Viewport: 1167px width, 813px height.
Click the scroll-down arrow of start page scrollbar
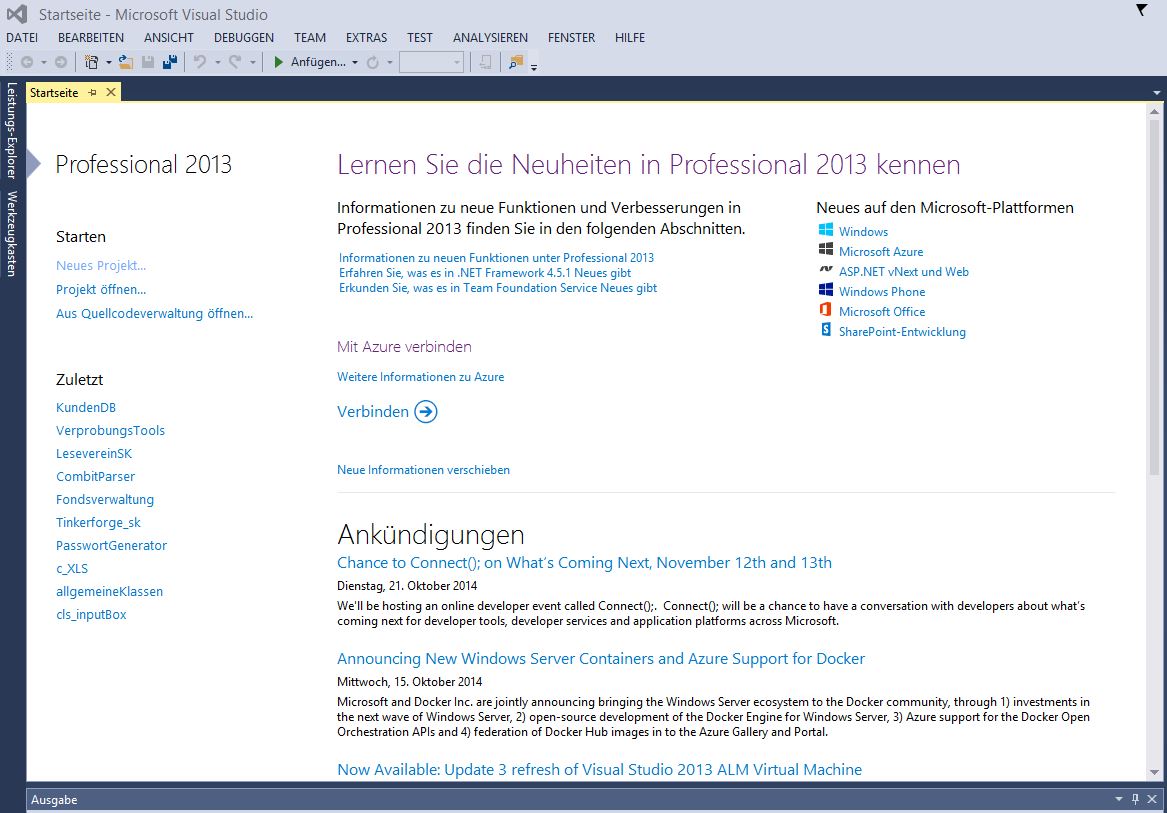tap(1154, 772)
